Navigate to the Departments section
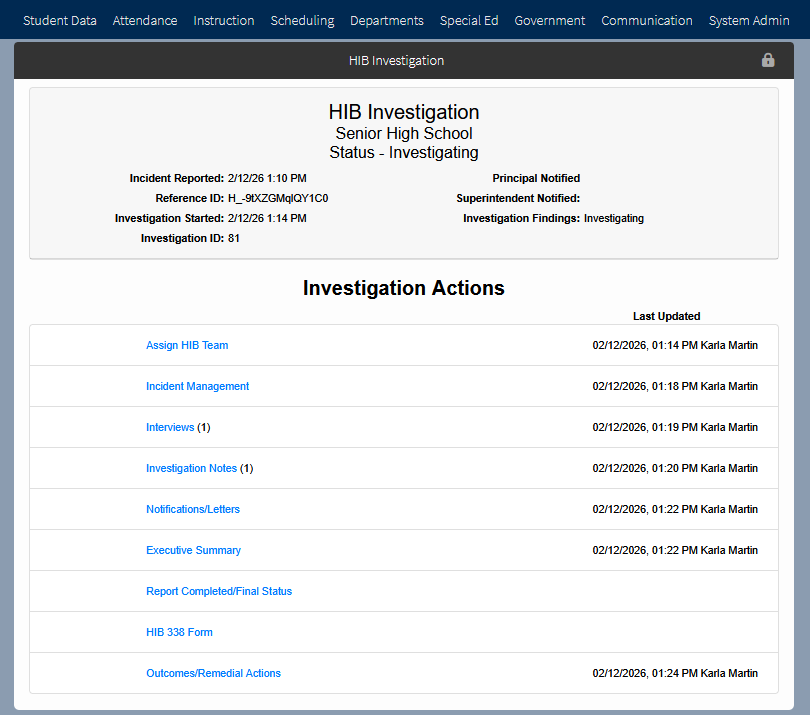The height and width of the screenshot is (715, 810). tap(386, 20)
